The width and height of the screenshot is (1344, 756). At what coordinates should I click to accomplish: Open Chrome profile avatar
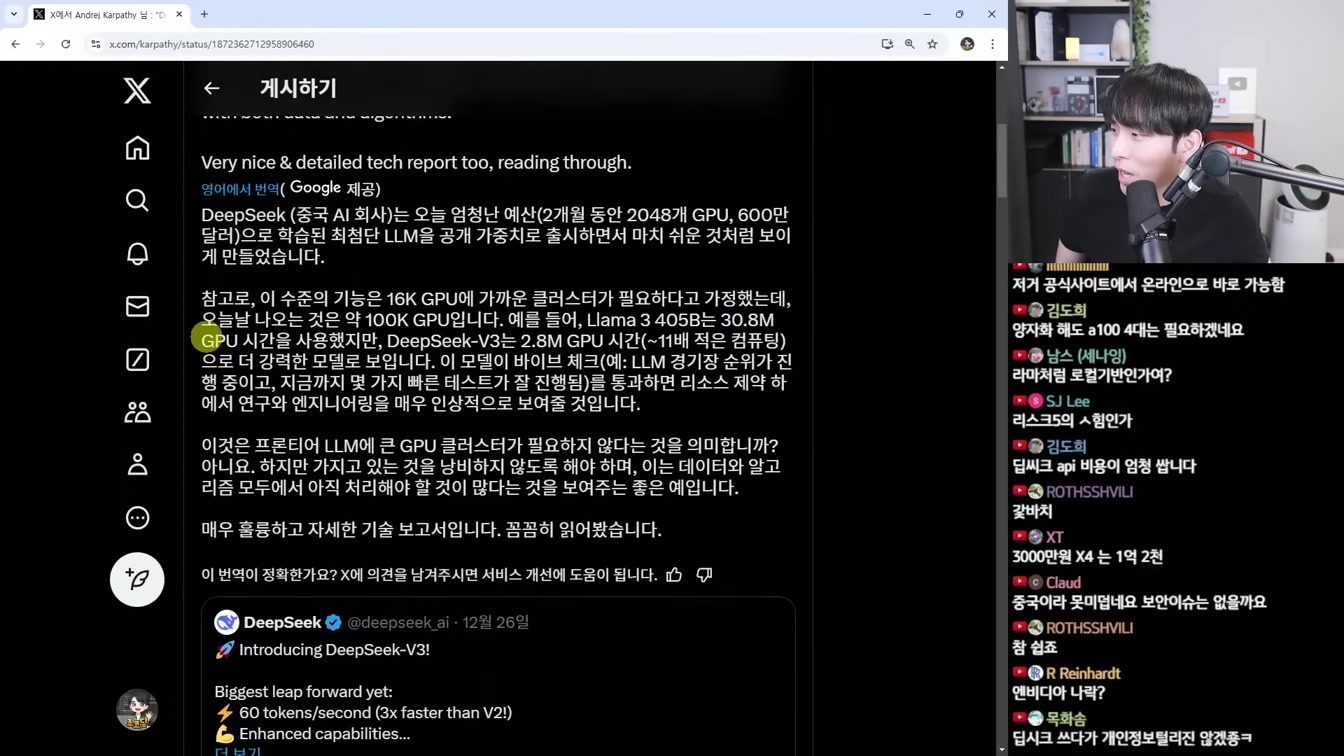click(967, 44)
